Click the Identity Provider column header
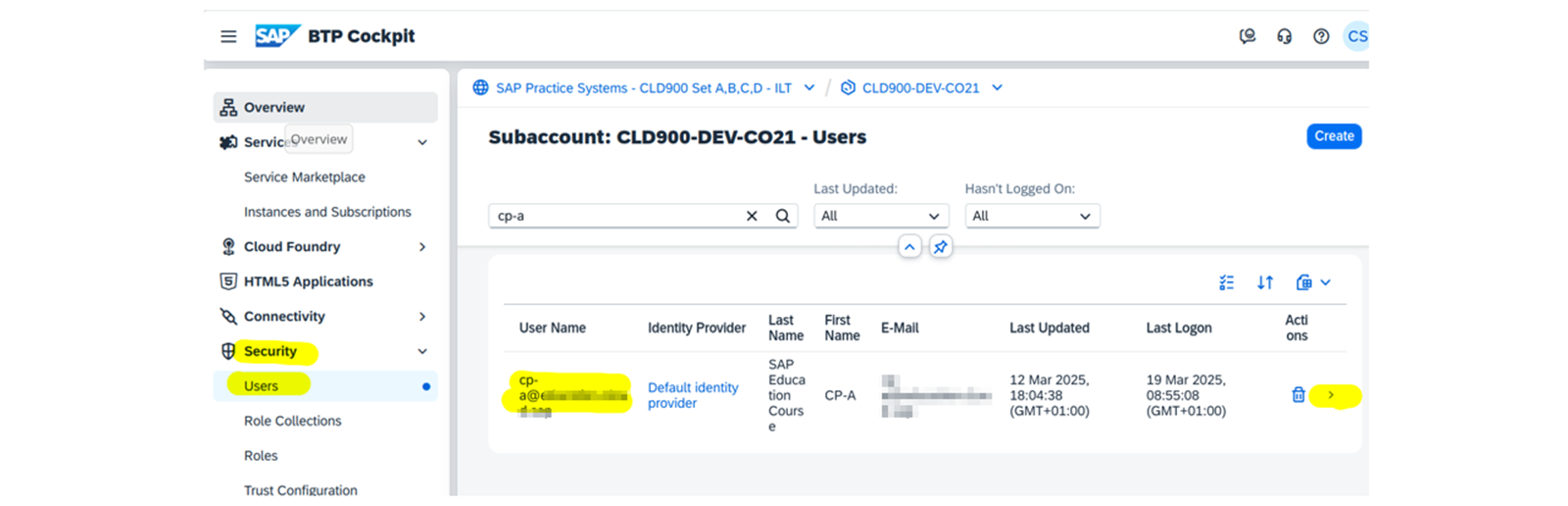1568x506 pixels. coord(696,328)
